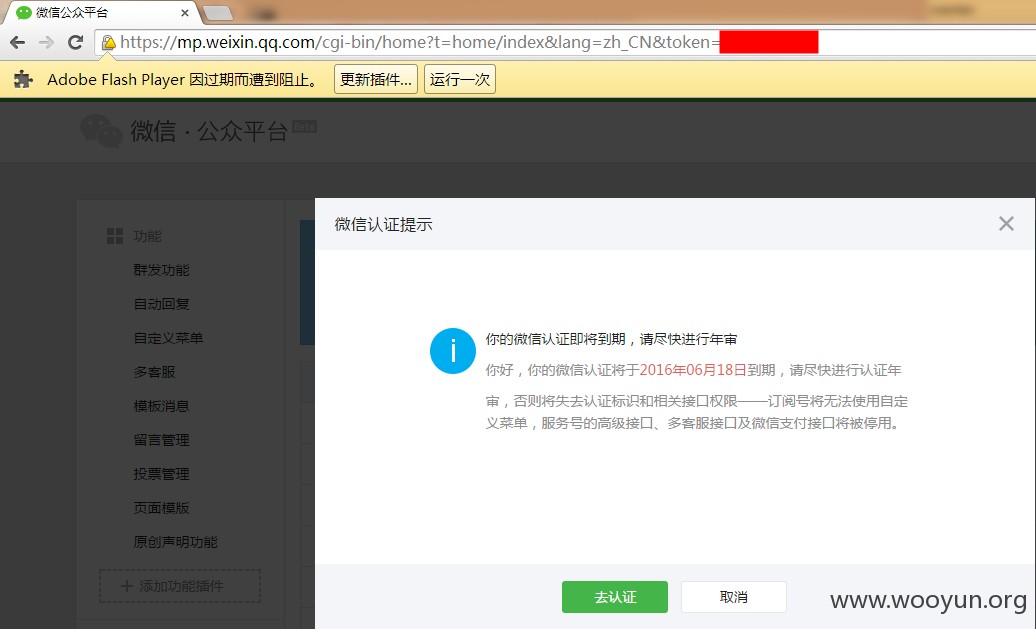The width and height of the screenshot is (1036, 629).
Task: Close the 微信认证提示 dialog with X
Action: coord(1006,224)
